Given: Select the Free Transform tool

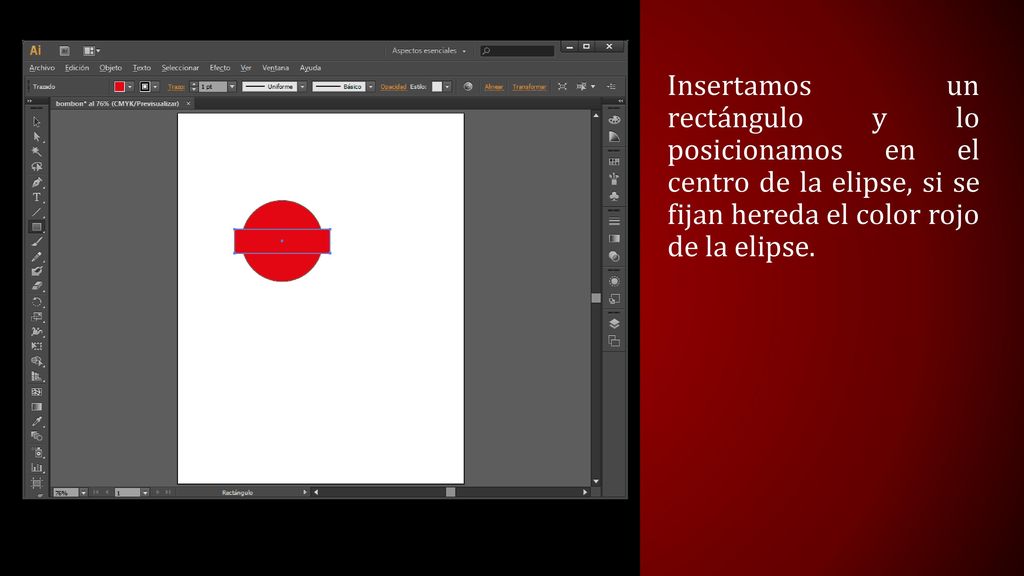Looking at the screenshot, I should point(37,346).
